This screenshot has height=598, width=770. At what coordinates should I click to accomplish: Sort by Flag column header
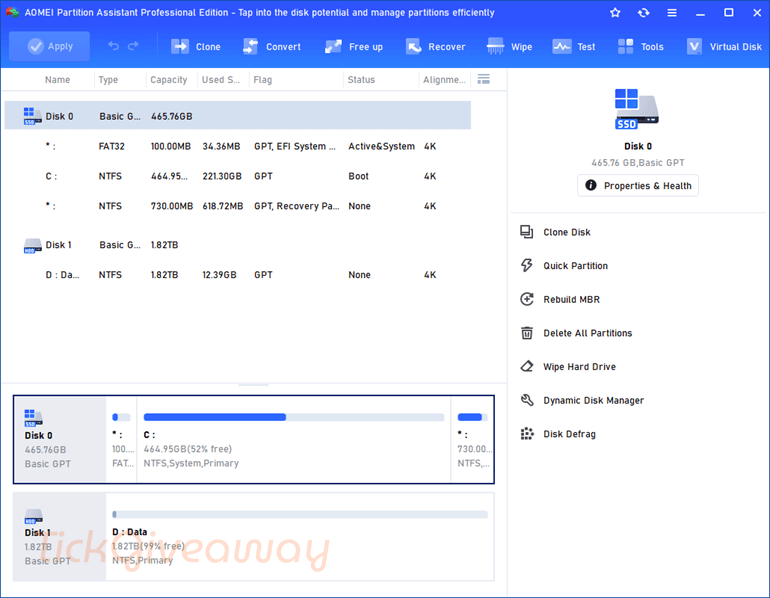point(263,80)
